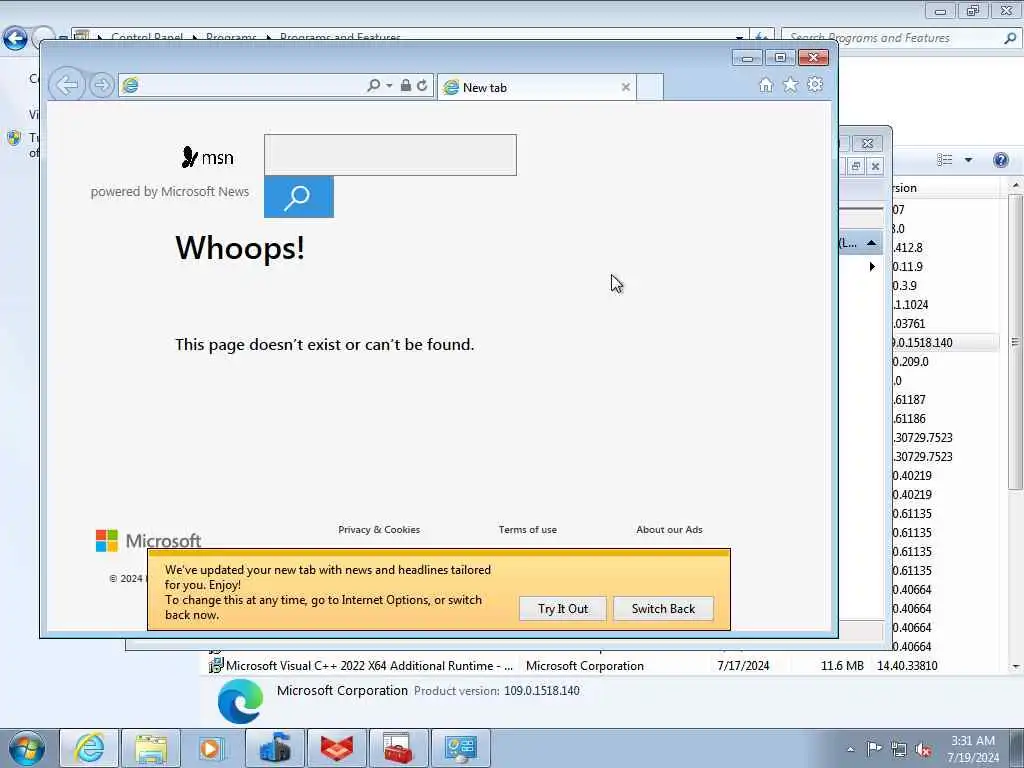Viewport: 1024px width, 768px height.
Task: Click the network icon in system tray
Action: tap(899, 749)
